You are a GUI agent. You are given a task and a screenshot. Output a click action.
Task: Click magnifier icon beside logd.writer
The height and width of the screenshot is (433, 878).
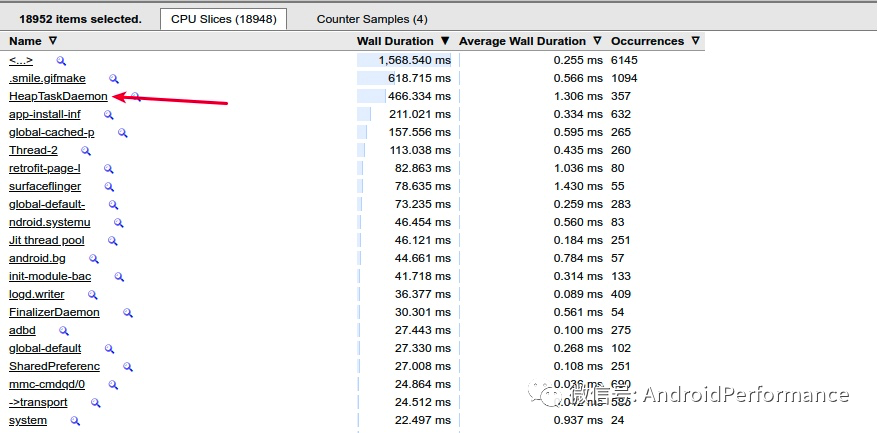point(93,295)
